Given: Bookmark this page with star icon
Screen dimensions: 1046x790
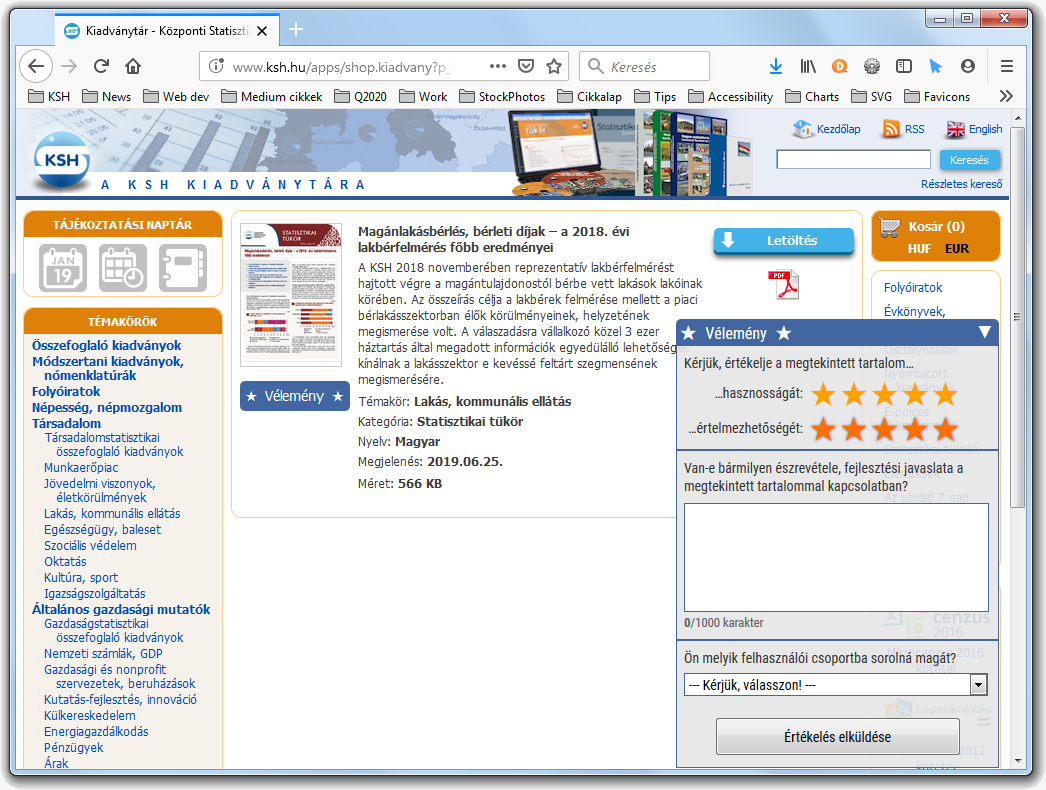Looking at the screenshot, I should pyautogui.click(x=554, y=66).
